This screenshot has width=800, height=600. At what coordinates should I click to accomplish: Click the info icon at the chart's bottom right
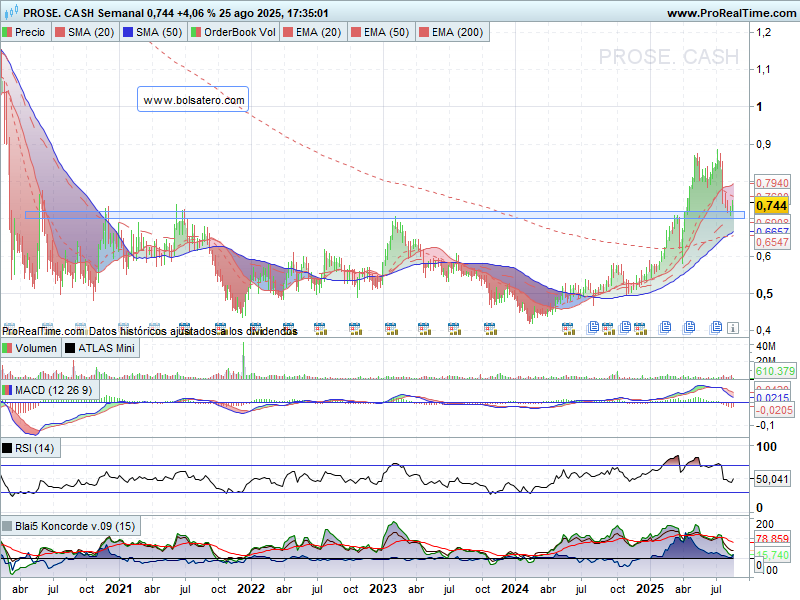[x=732, y=327]
